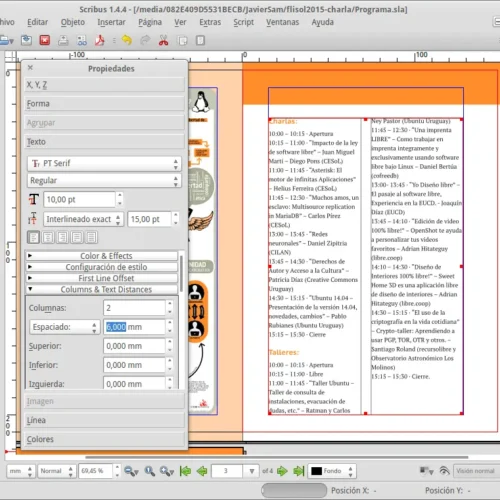Open the X, Y, Z properties tab
Image resolution: width=500 pixels, height=500 pixels.
[104, 85]
